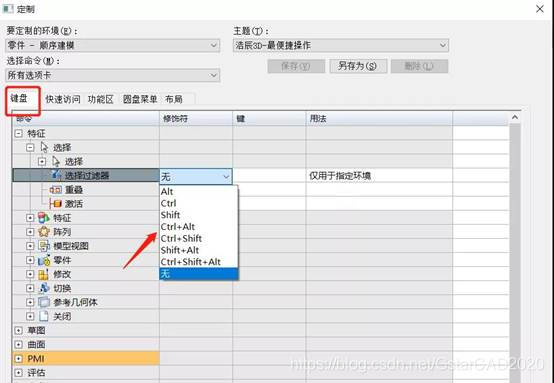Viewport: 554px width, 383px height.
Task: Choose Ctrl+Shift+Alt from modifier list
Action: (199, 261)
